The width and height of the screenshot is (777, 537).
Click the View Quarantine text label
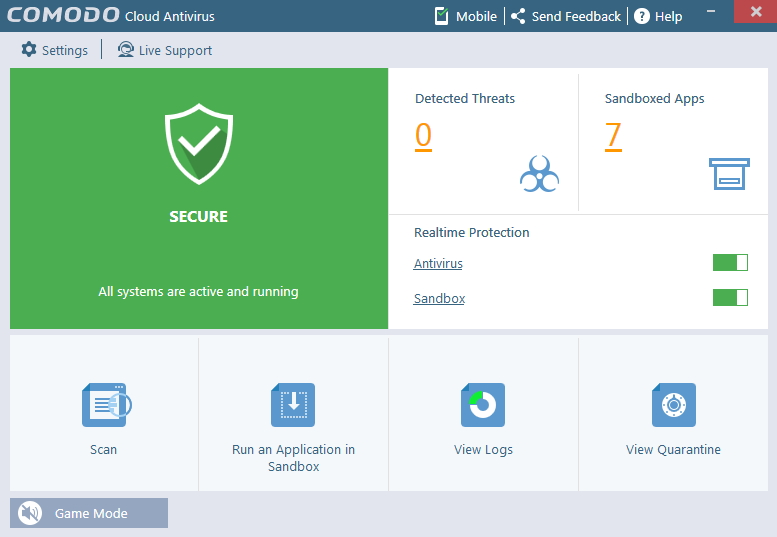673,450
